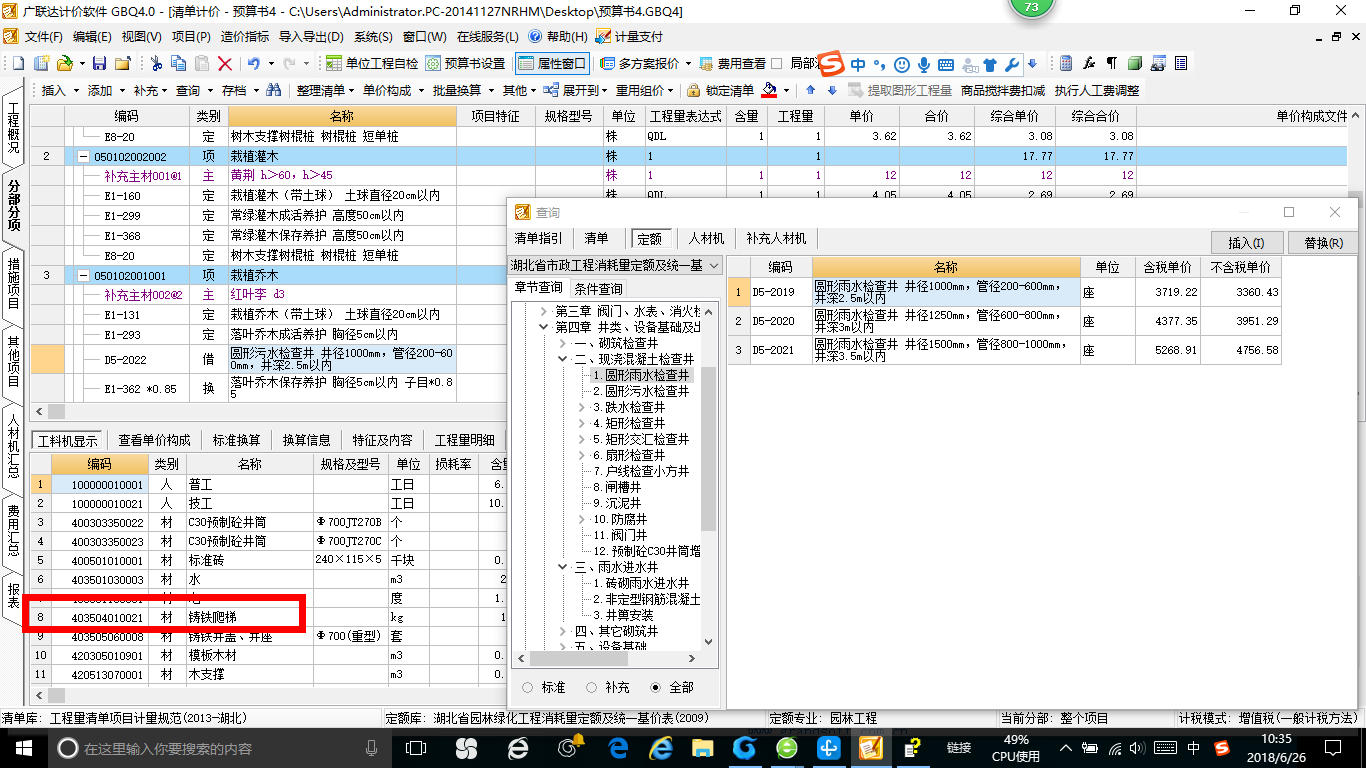Viewport: 1366px width, 768px height.
Task: Toggle the 局部 checkbox in toolbar
Action: click(x=777, y=63)
